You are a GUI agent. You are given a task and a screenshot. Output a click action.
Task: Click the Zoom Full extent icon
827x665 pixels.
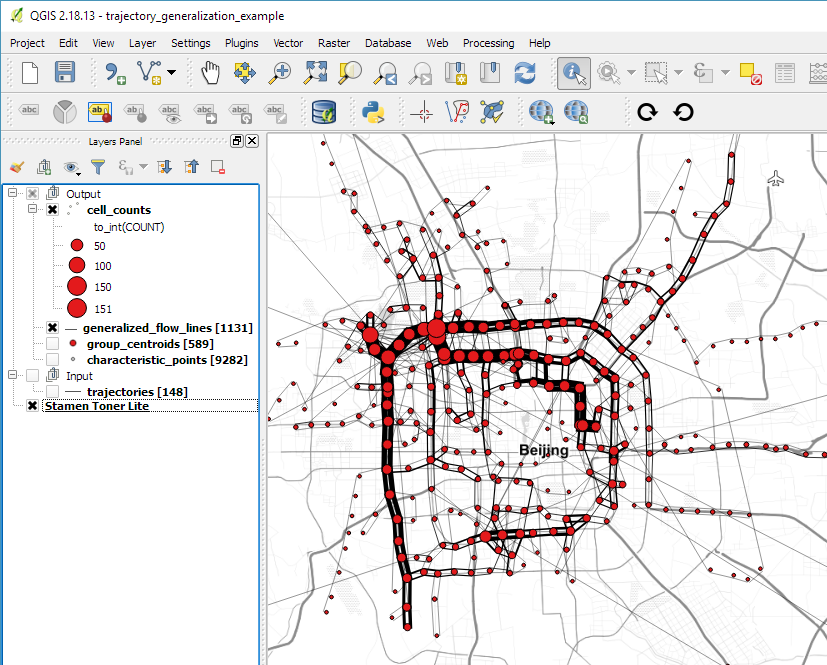pos(316,72)
